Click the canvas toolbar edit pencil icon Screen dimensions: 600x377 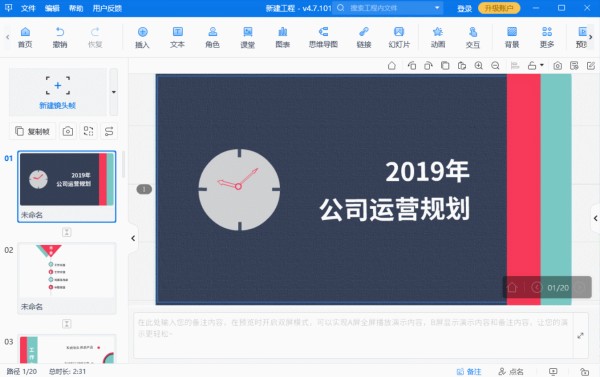click(591, 66)
